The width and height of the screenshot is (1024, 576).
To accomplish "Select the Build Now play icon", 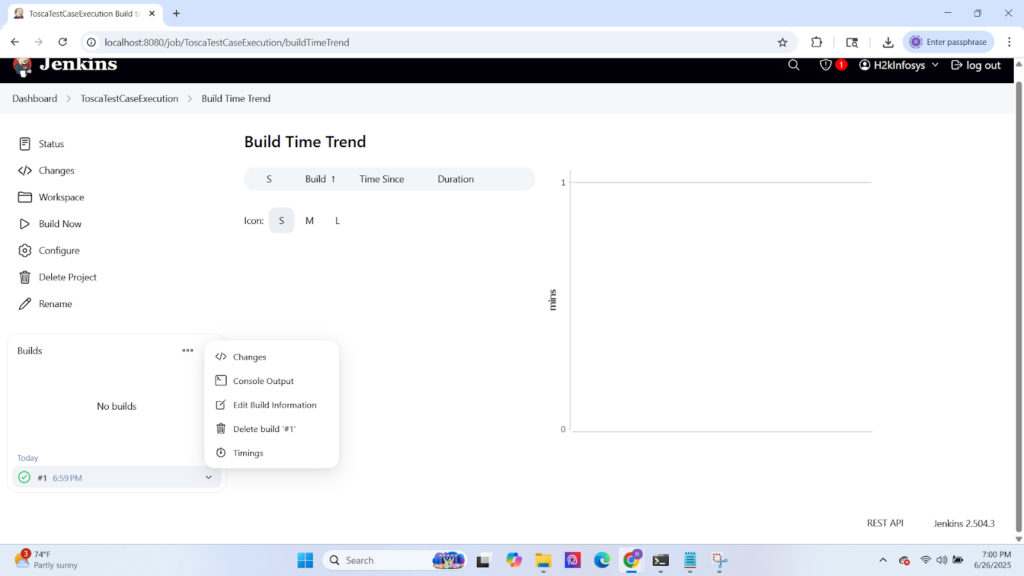I will 24,223.
